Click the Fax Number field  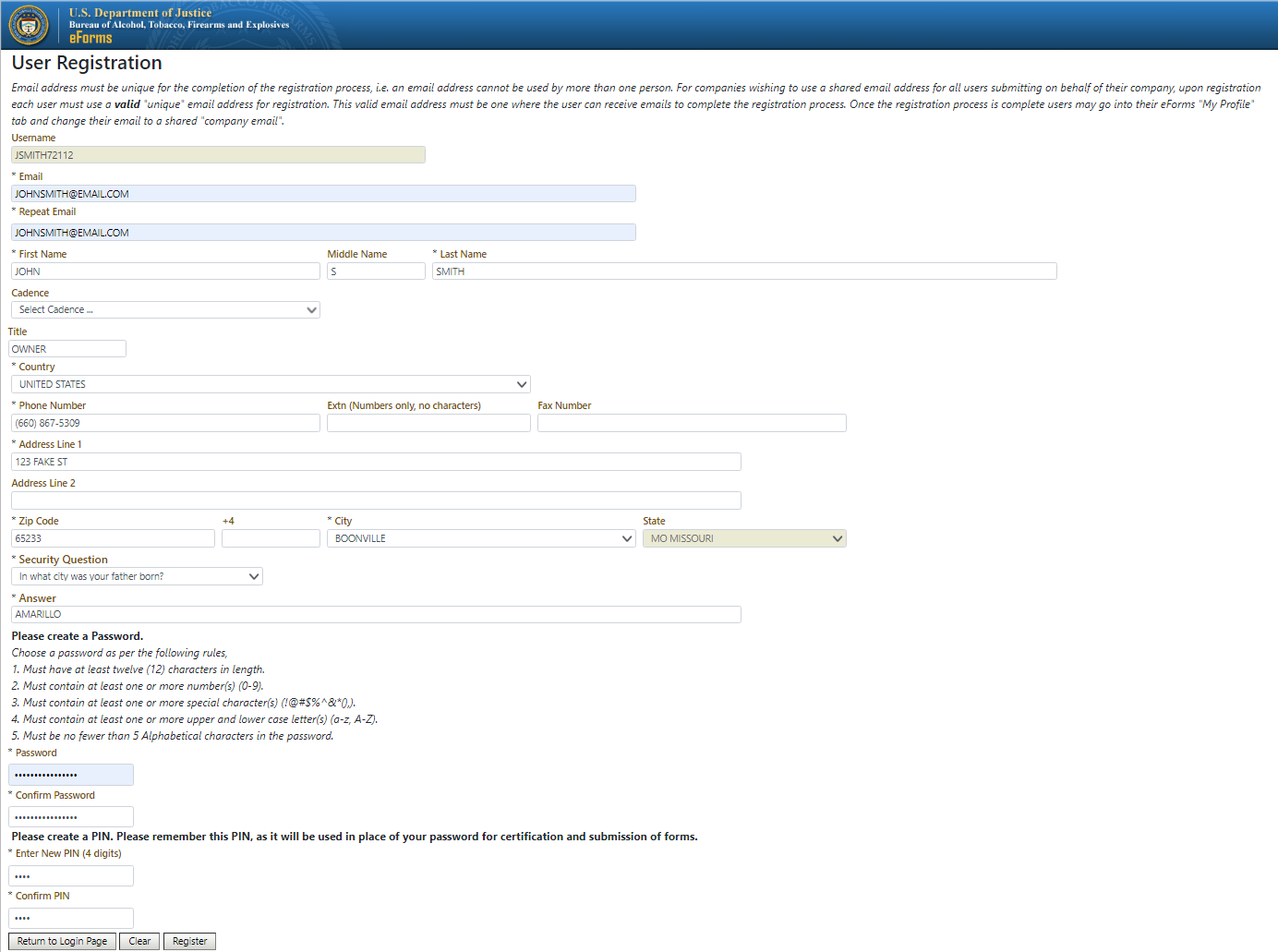point(691,422)
